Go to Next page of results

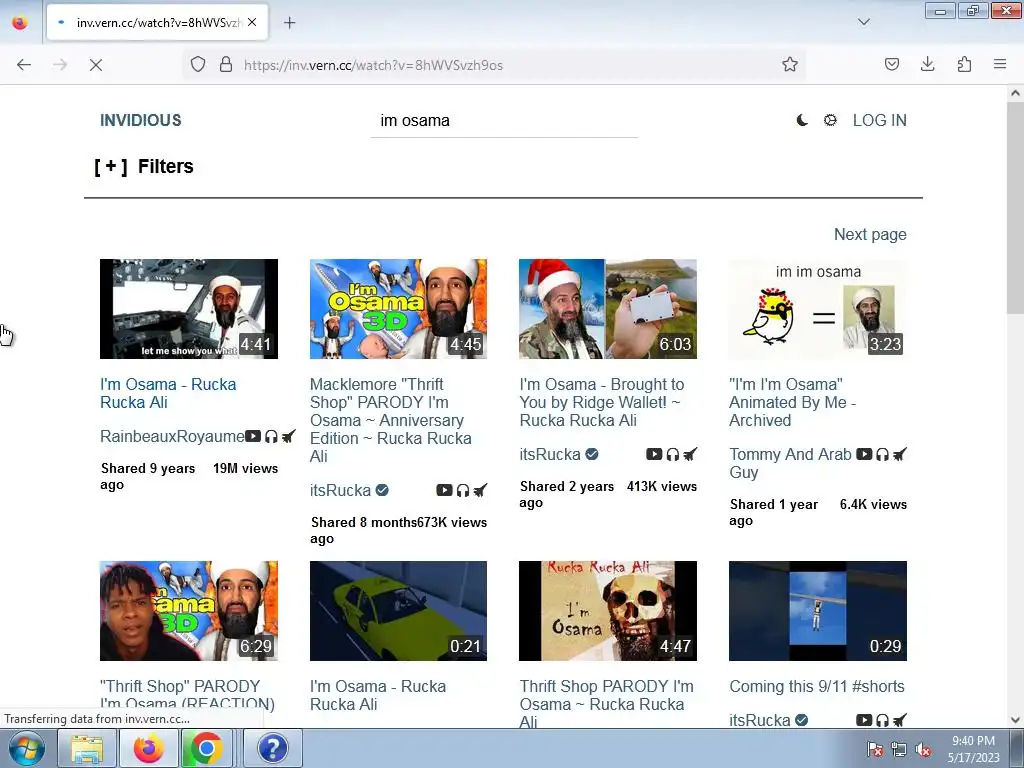point(870,234)
